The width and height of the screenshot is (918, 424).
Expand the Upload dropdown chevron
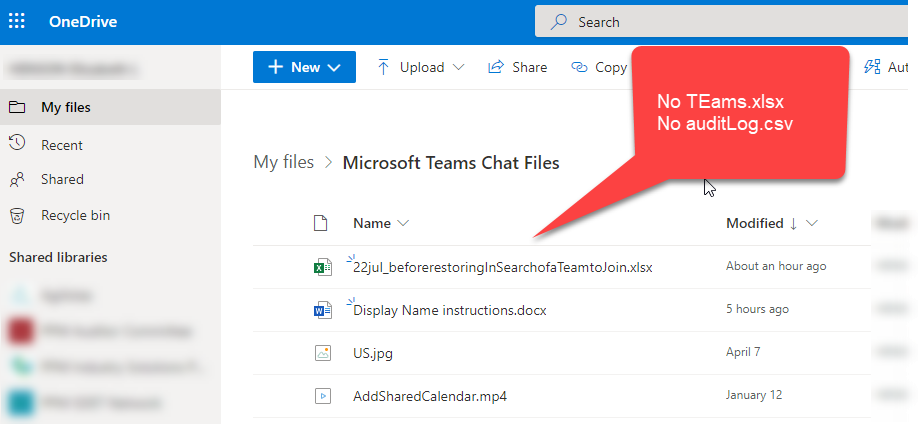(458, 67)
